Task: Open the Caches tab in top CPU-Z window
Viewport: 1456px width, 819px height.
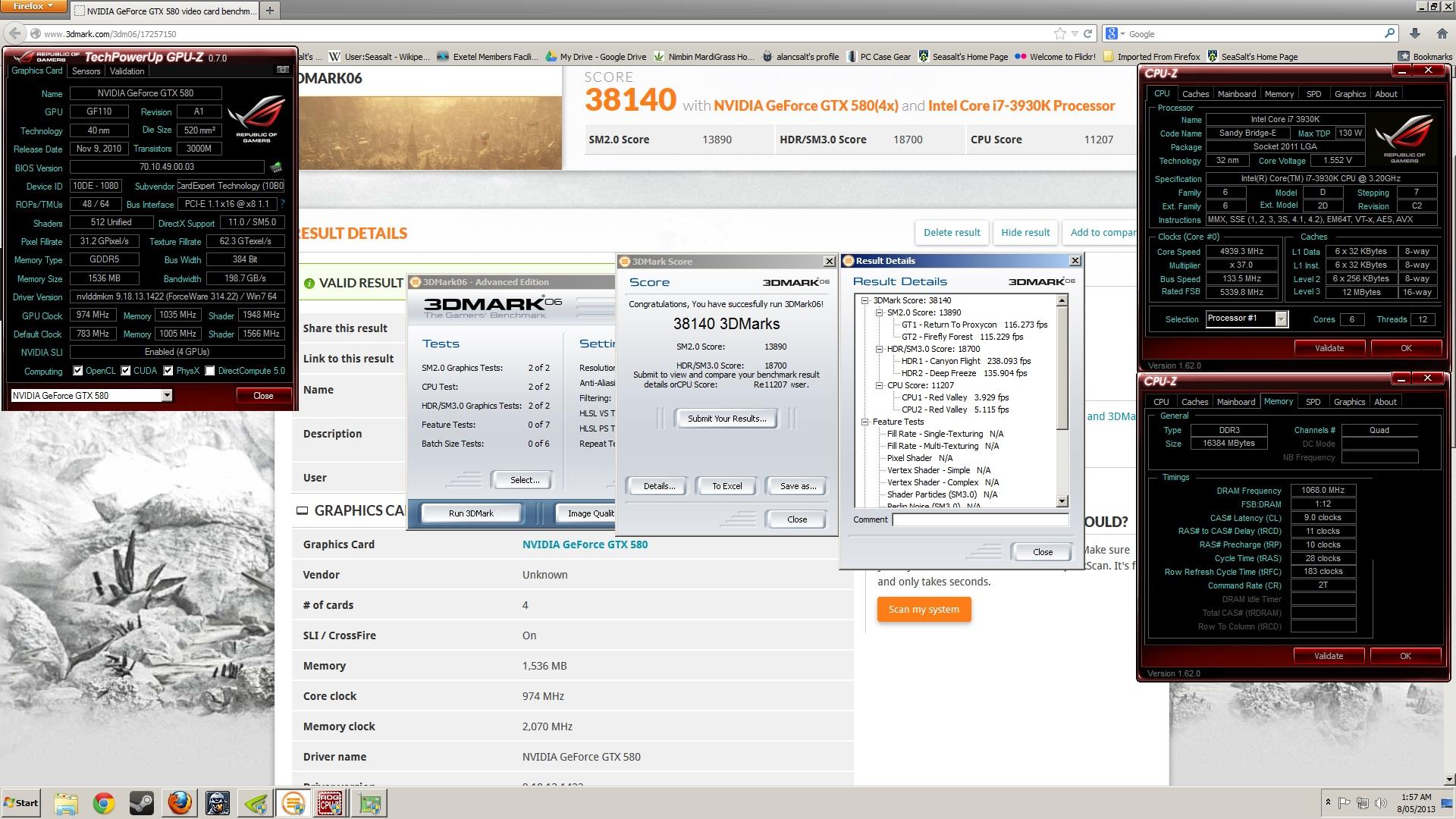Action: tap(1195, 94)
